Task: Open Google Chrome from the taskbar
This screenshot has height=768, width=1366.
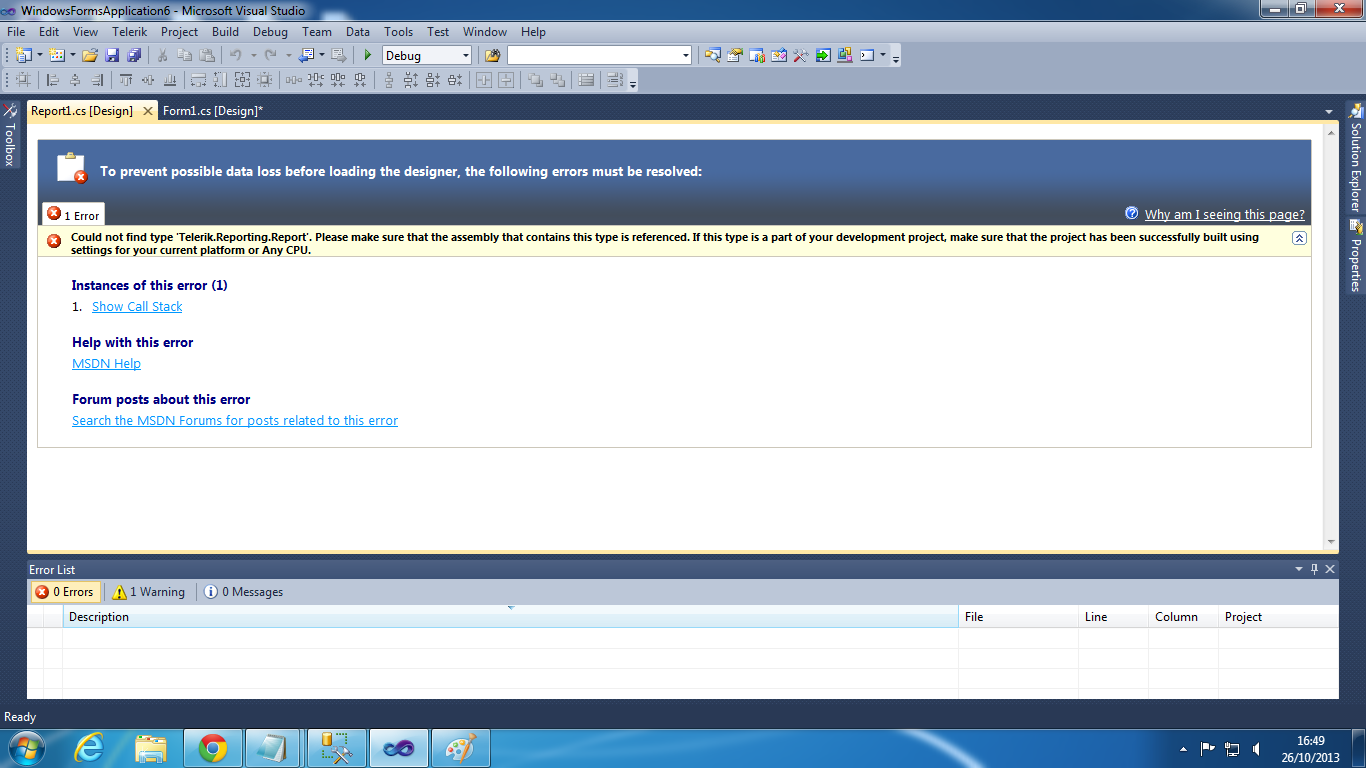Action: coord(213,748)
